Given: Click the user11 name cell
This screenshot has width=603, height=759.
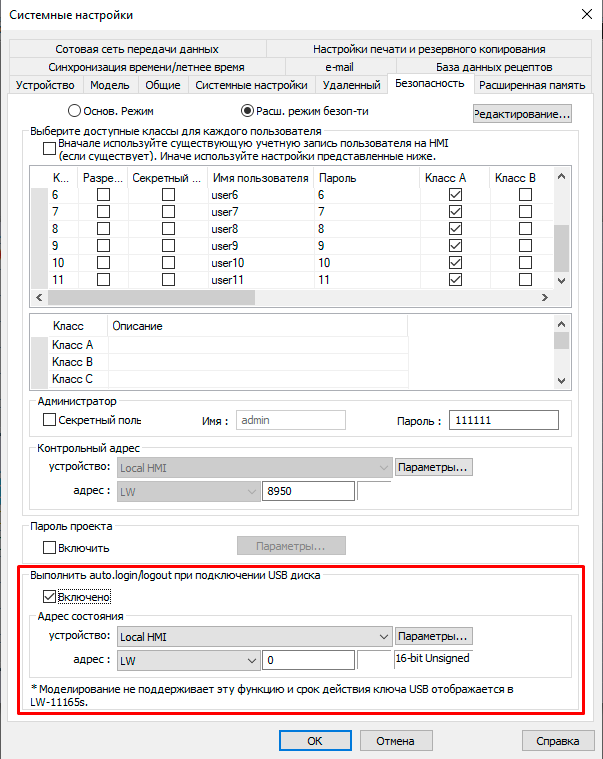Looking at the screenshot, I should pos(261,279).
